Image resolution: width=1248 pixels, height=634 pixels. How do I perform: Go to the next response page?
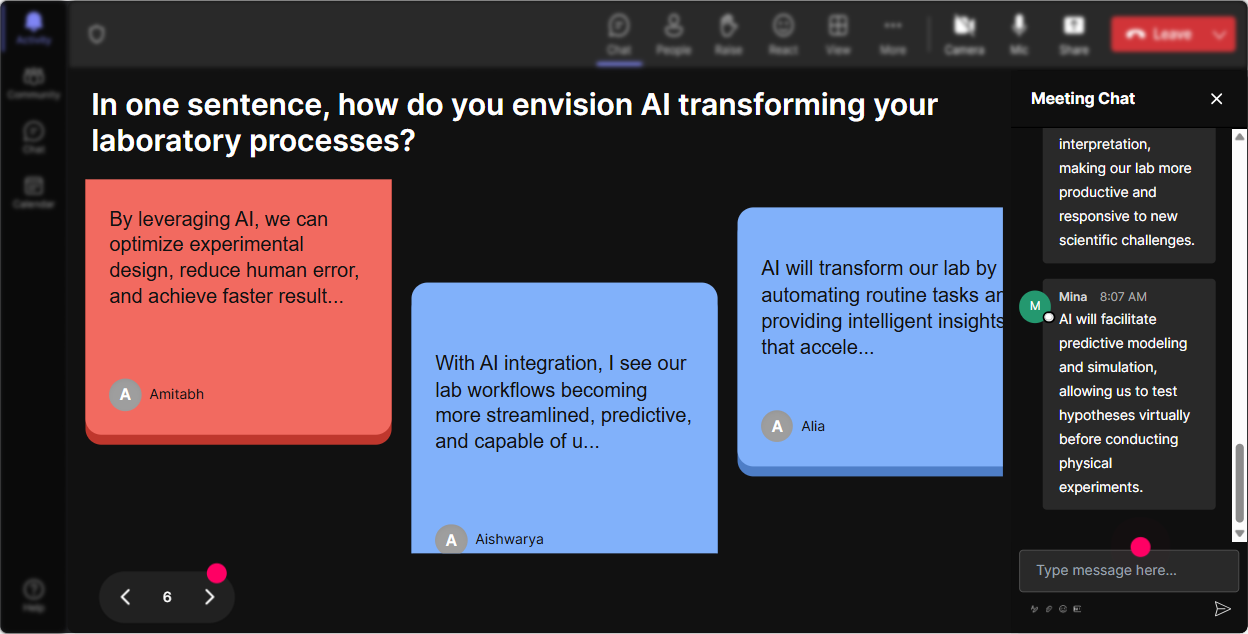click(x=209, y=597)
